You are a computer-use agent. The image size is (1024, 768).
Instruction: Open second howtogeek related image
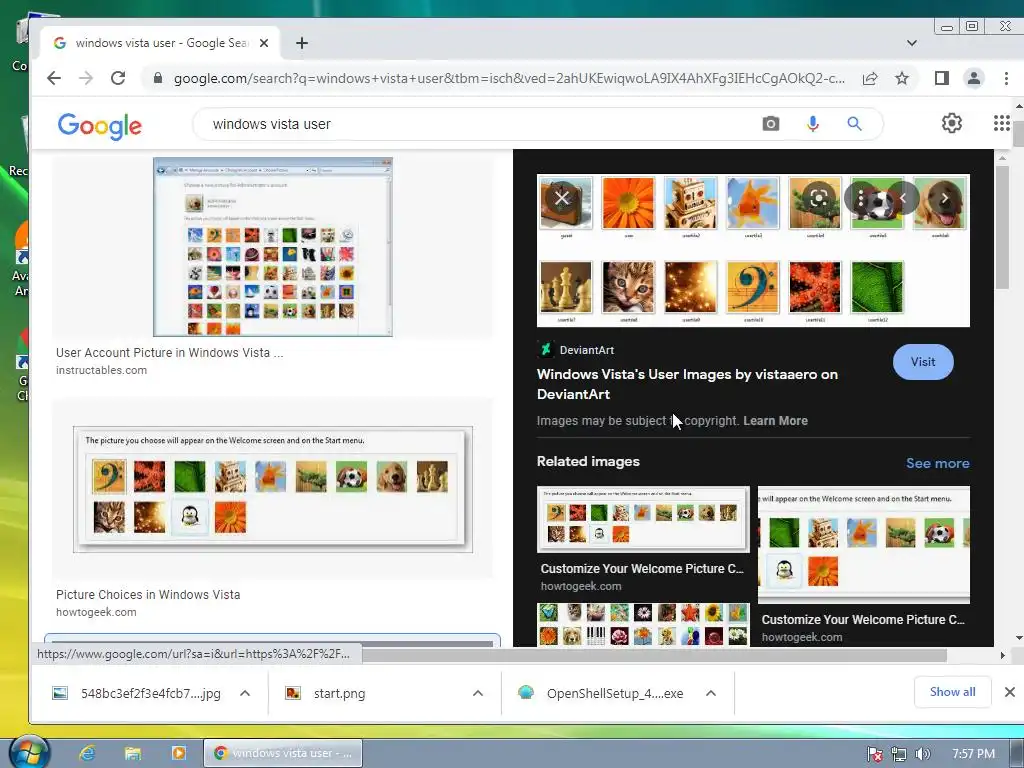[x=863, y=544]
